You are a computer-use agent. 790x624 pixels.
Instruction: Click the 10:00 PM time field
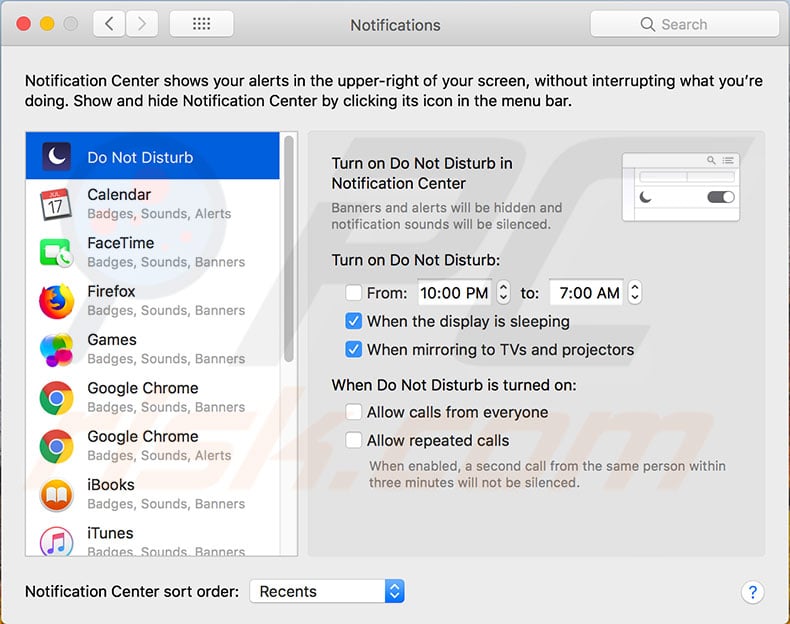click(x=454, y=293)
